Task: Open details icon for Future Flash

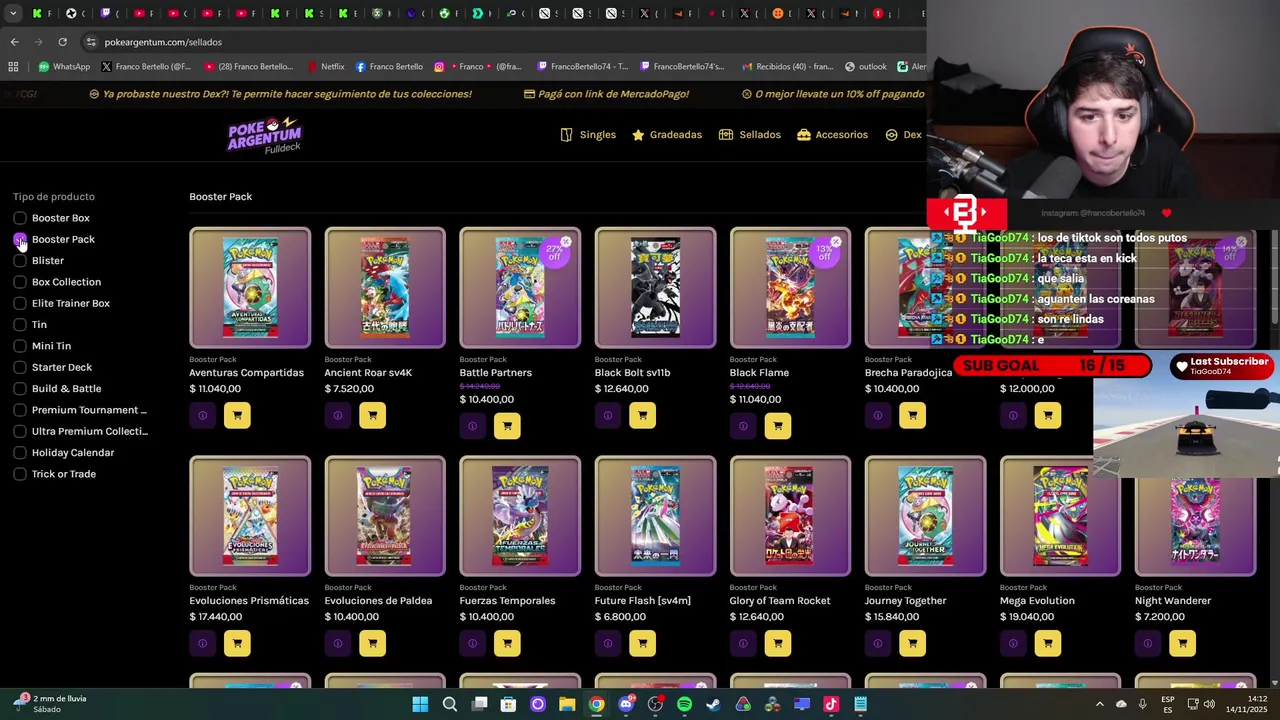Action: pos(607,643)
